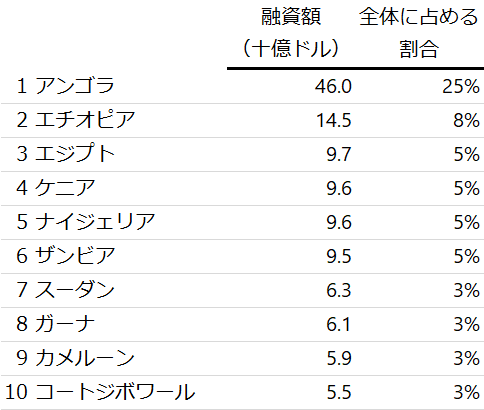Click the アンゴラ country name
This screenshot has height=410, width=484.
tap(75, 85)
